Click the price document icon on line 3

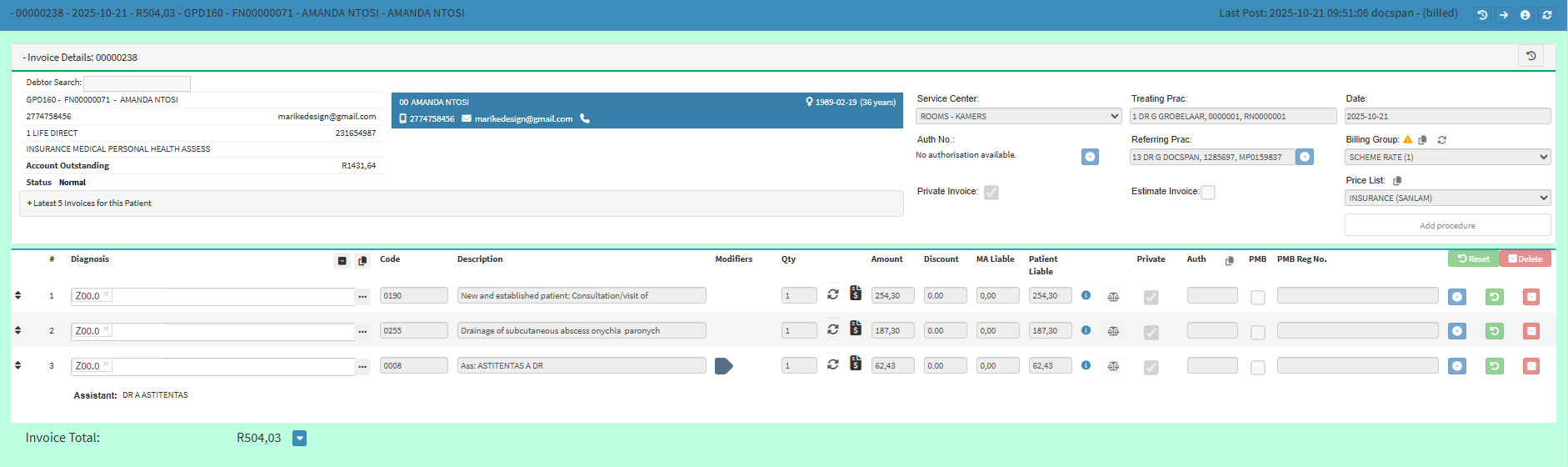[x=856, y=364]
